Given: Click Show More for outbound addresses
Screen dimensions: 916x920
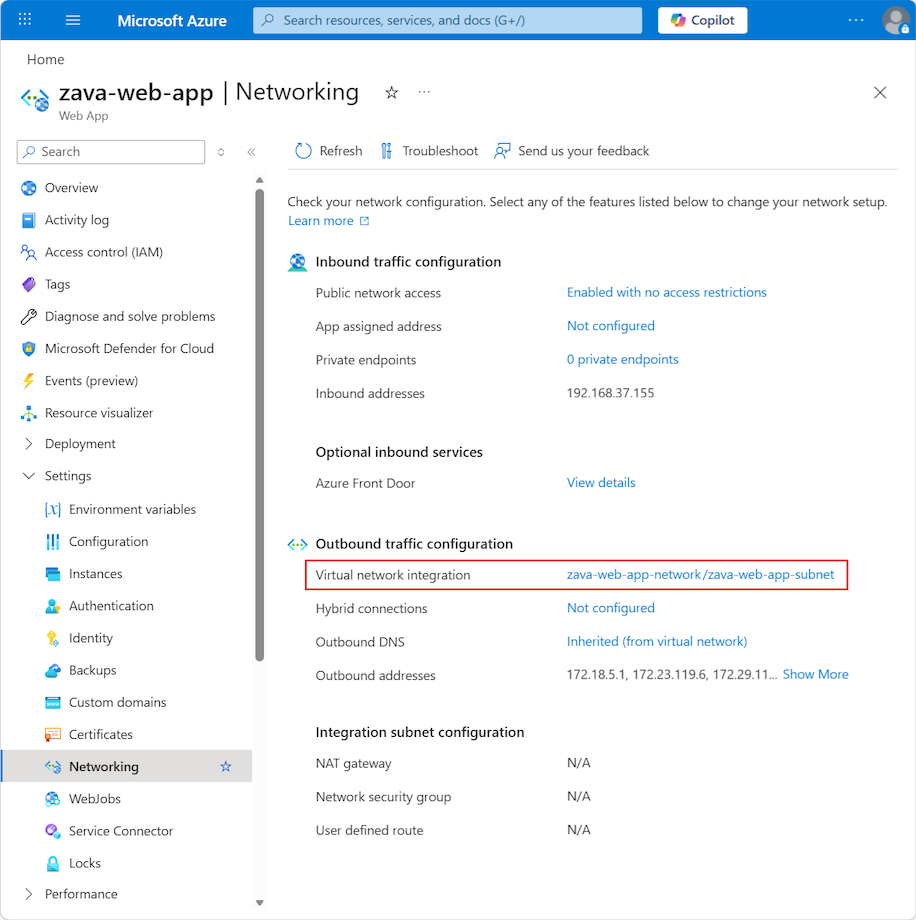Looking at the screenshot, I should (815, 674).
